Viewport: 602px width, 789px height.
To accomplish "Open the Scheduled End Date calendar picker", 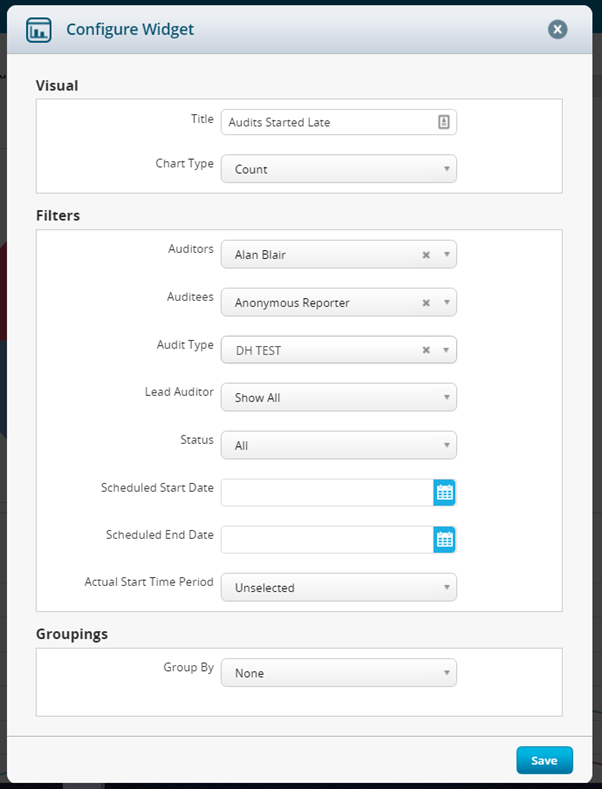I will point(444,539).
